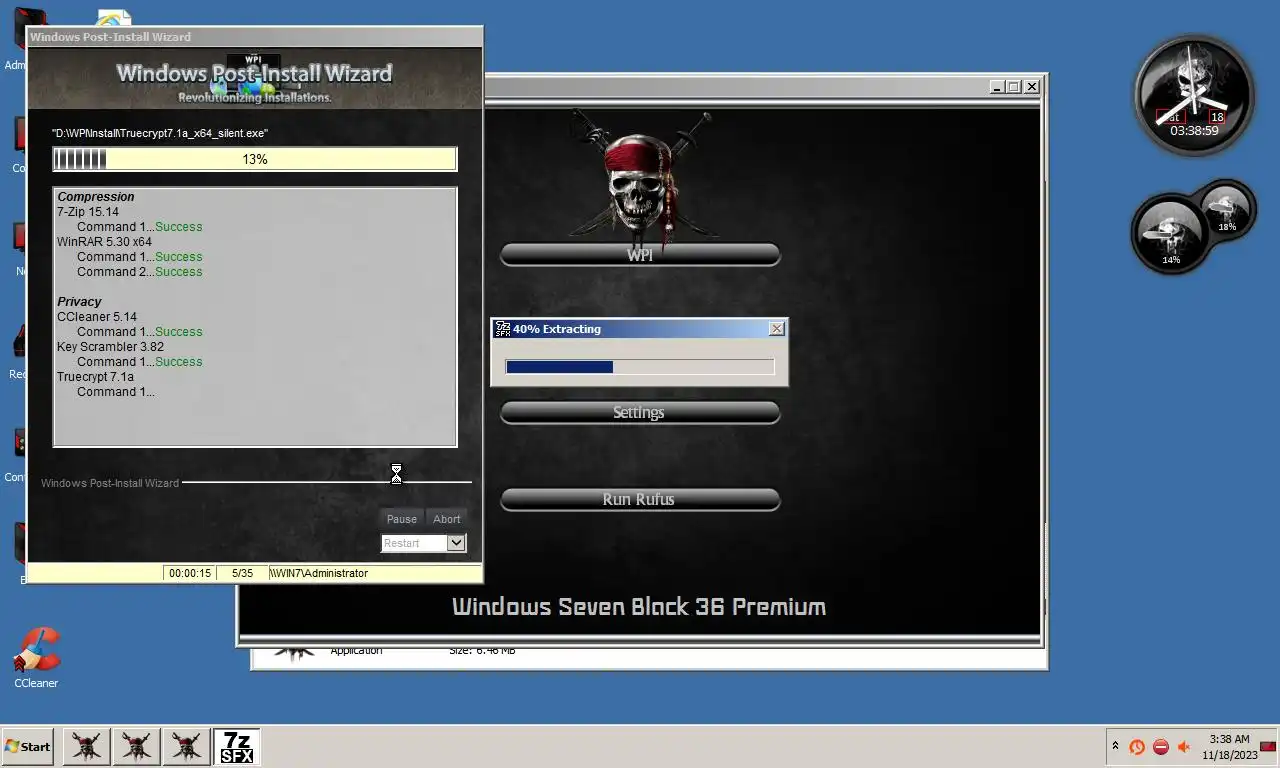Click the skull clock desktop gadget

[x=1194, y=95]
